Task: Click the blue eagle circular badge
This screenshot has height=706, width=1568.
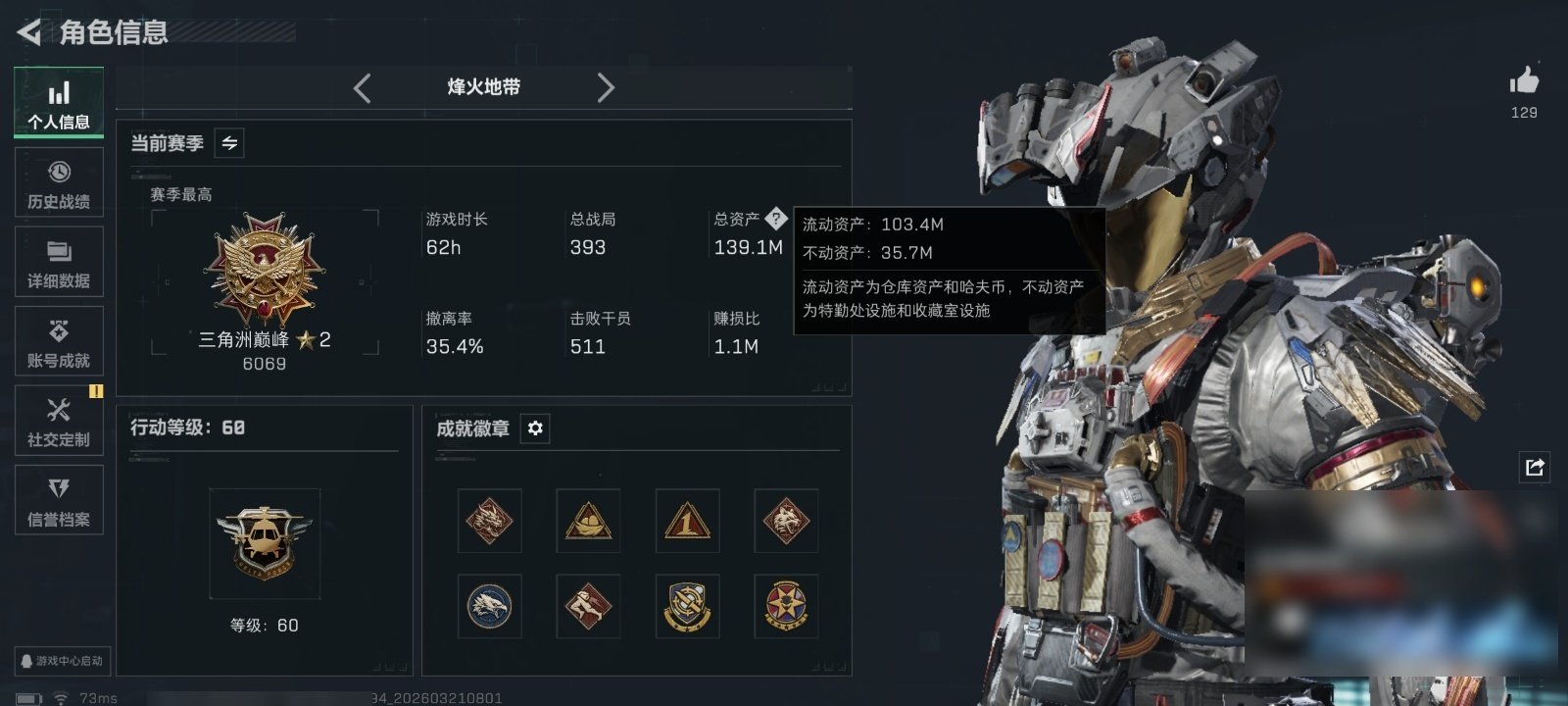Action: point(490,606)
